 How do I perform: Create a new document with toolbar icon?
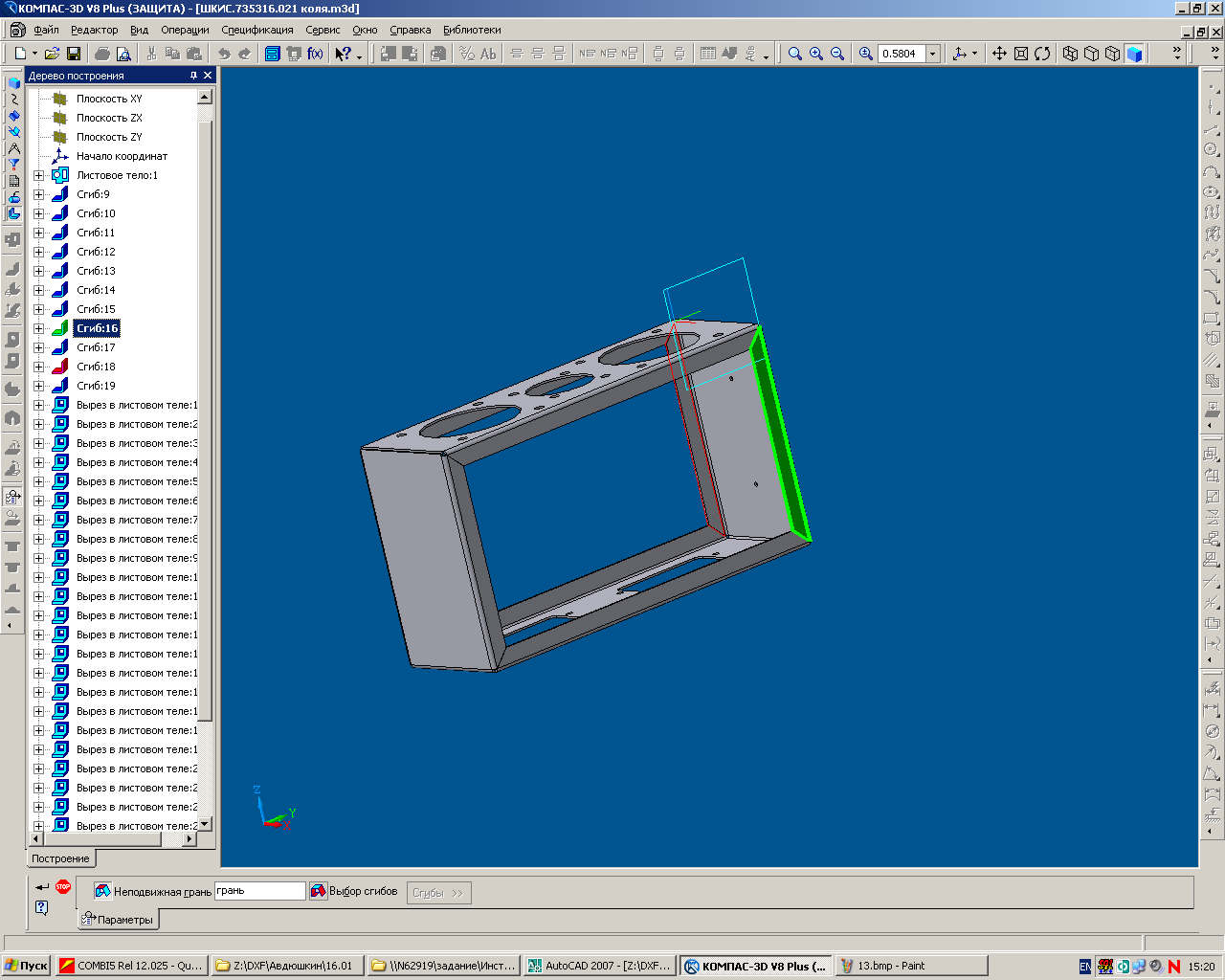tap(19, 54)
